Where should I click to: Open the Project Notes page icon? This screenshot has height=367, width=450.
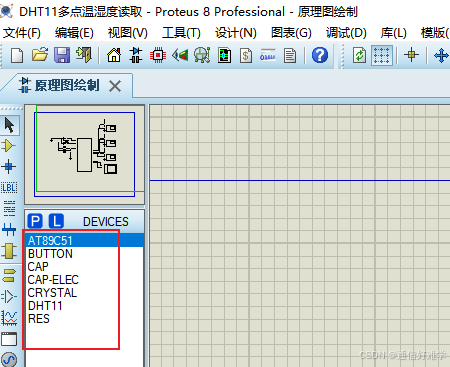pyautogui.click(x=290, y=55)
